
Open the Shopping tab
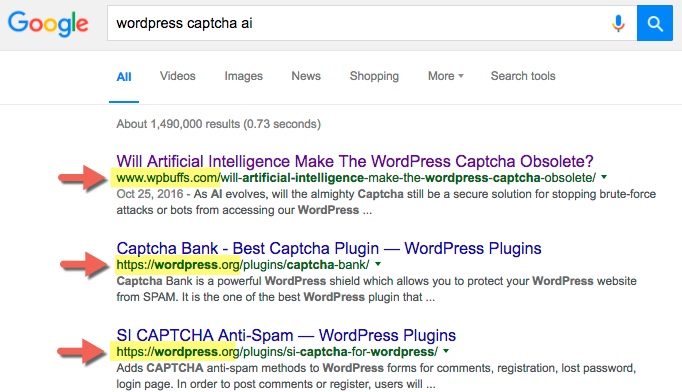(374, 76)
